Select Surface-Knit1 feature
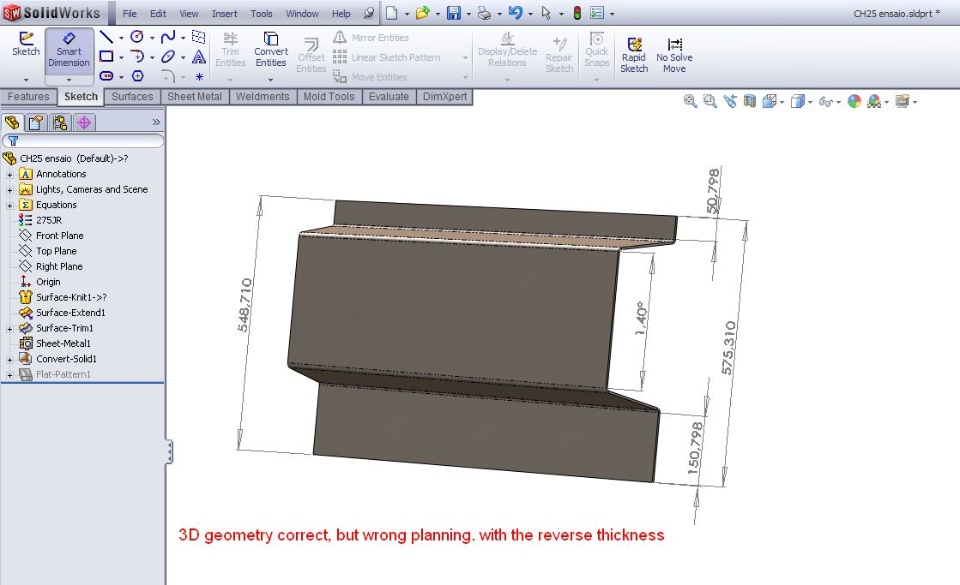Image resolution: width=960 pixels, height=585 pixels. 71,297
